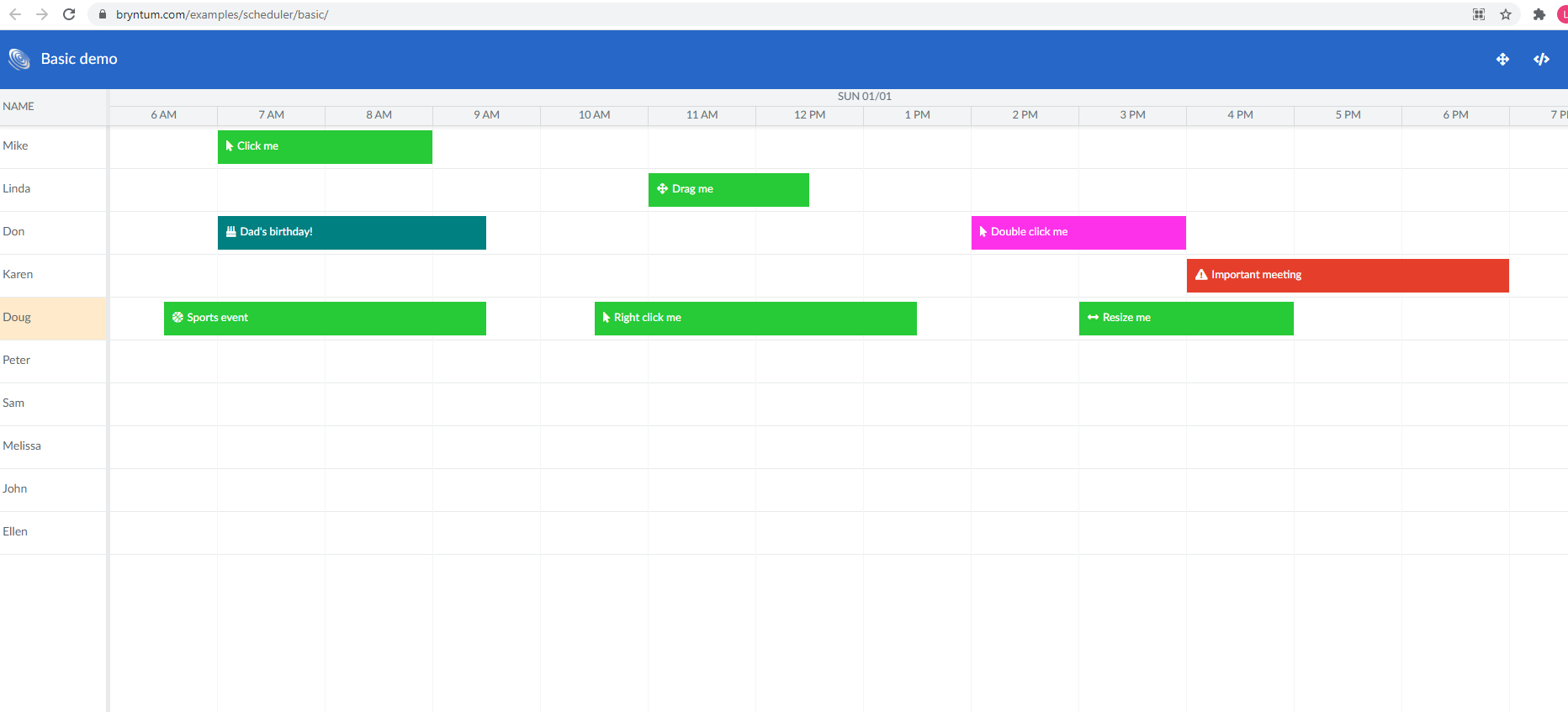Viewport: 1568px width, 712px height.
Task: Select the pink 'Double click me' event
Action: tap(1078, 232)
